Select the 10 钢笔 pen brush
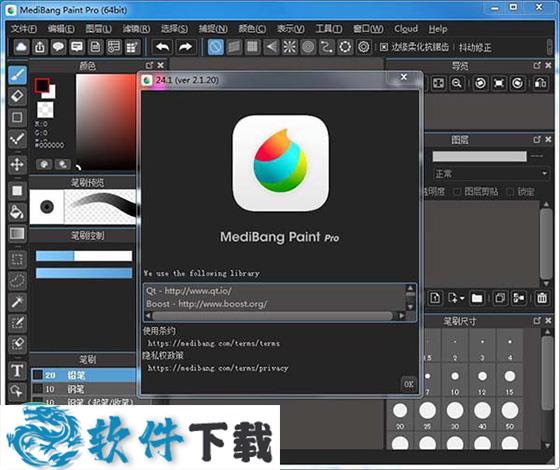The height and width of the screenshot is (470, 560). tap(84, 389)
